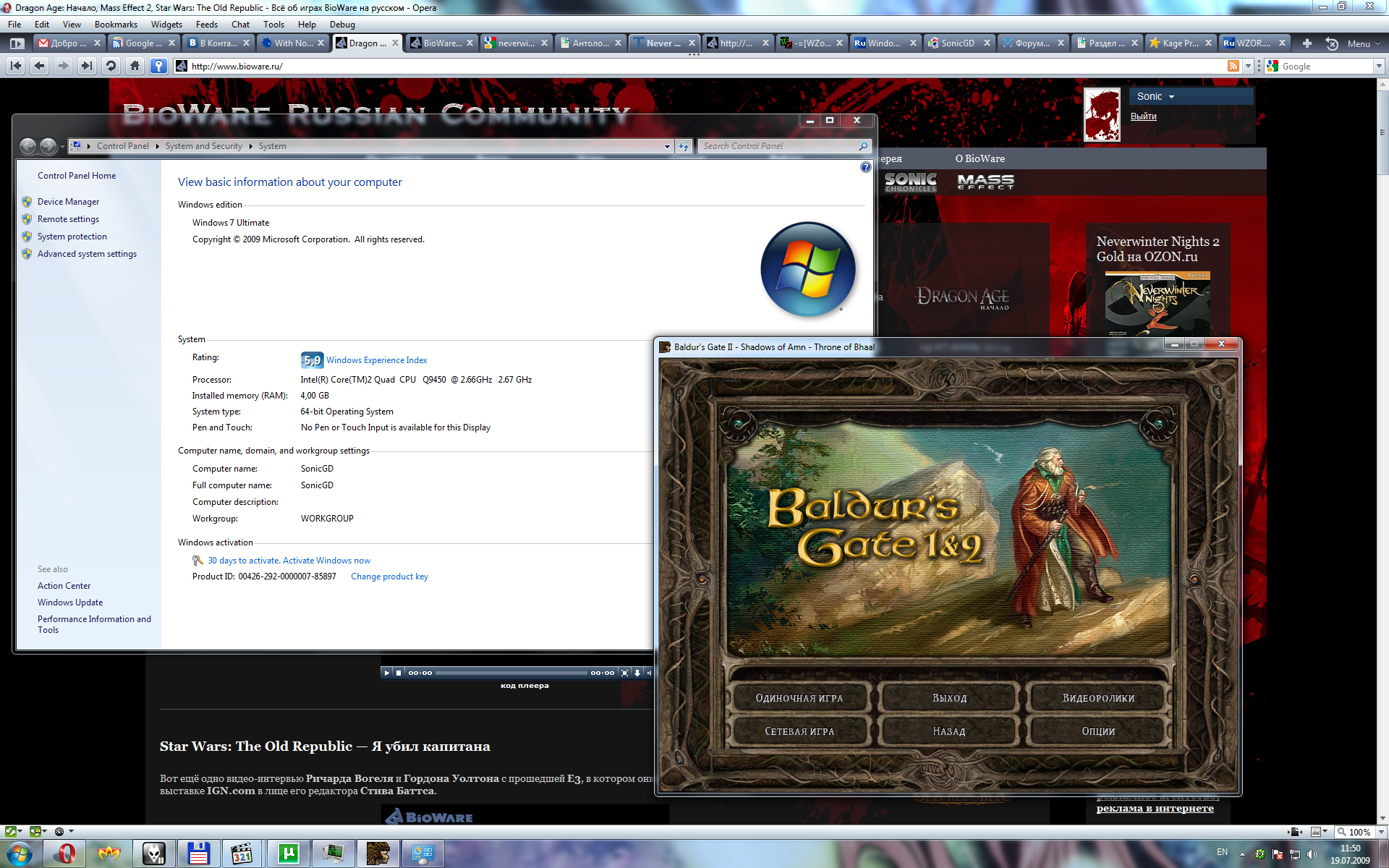Open Opera Feeds menu
This screenshot has height=868, width=1389.
pos(206,25)
